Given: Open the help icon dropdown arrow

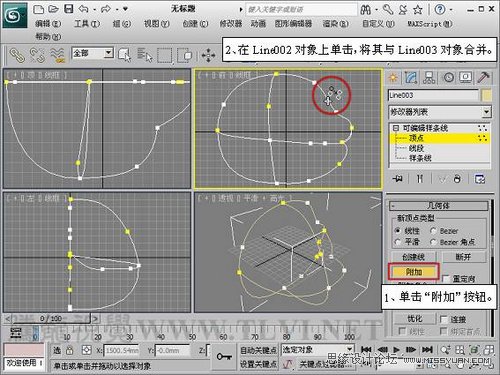Looking at the screenshot, I should 451,10.
